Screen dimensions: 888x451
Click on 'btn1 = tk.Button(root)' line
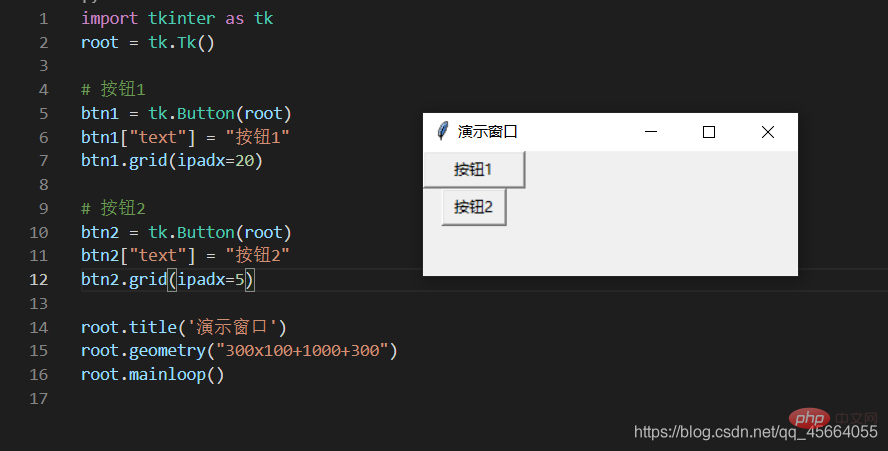(x=186, y=113)
